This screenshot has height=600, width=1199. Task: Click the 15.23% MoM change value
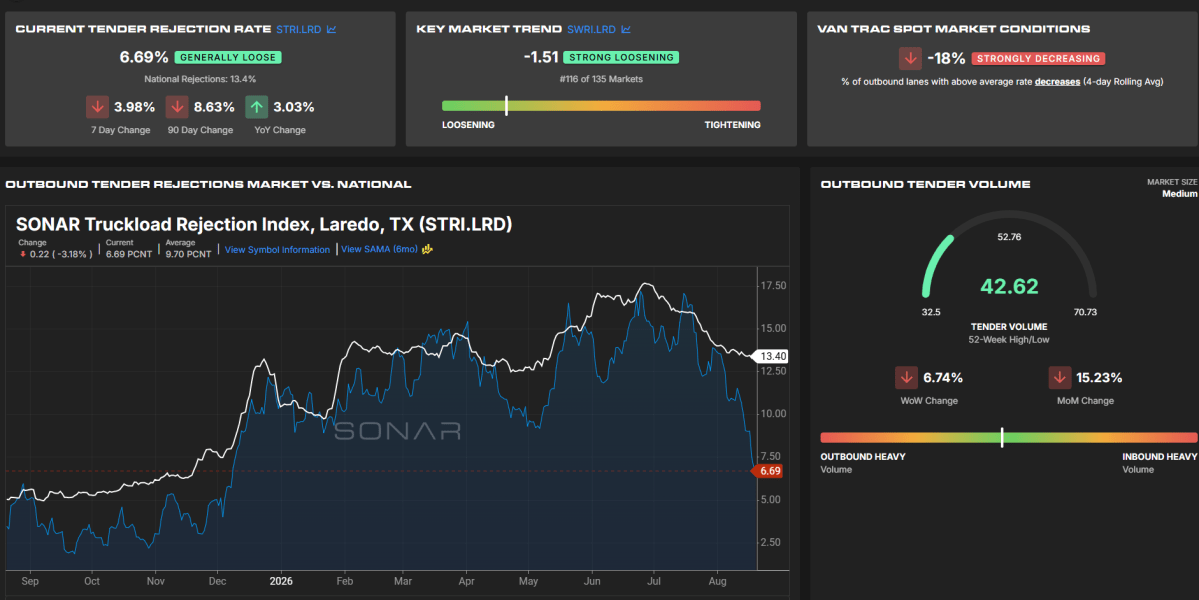click(1100, 378)
